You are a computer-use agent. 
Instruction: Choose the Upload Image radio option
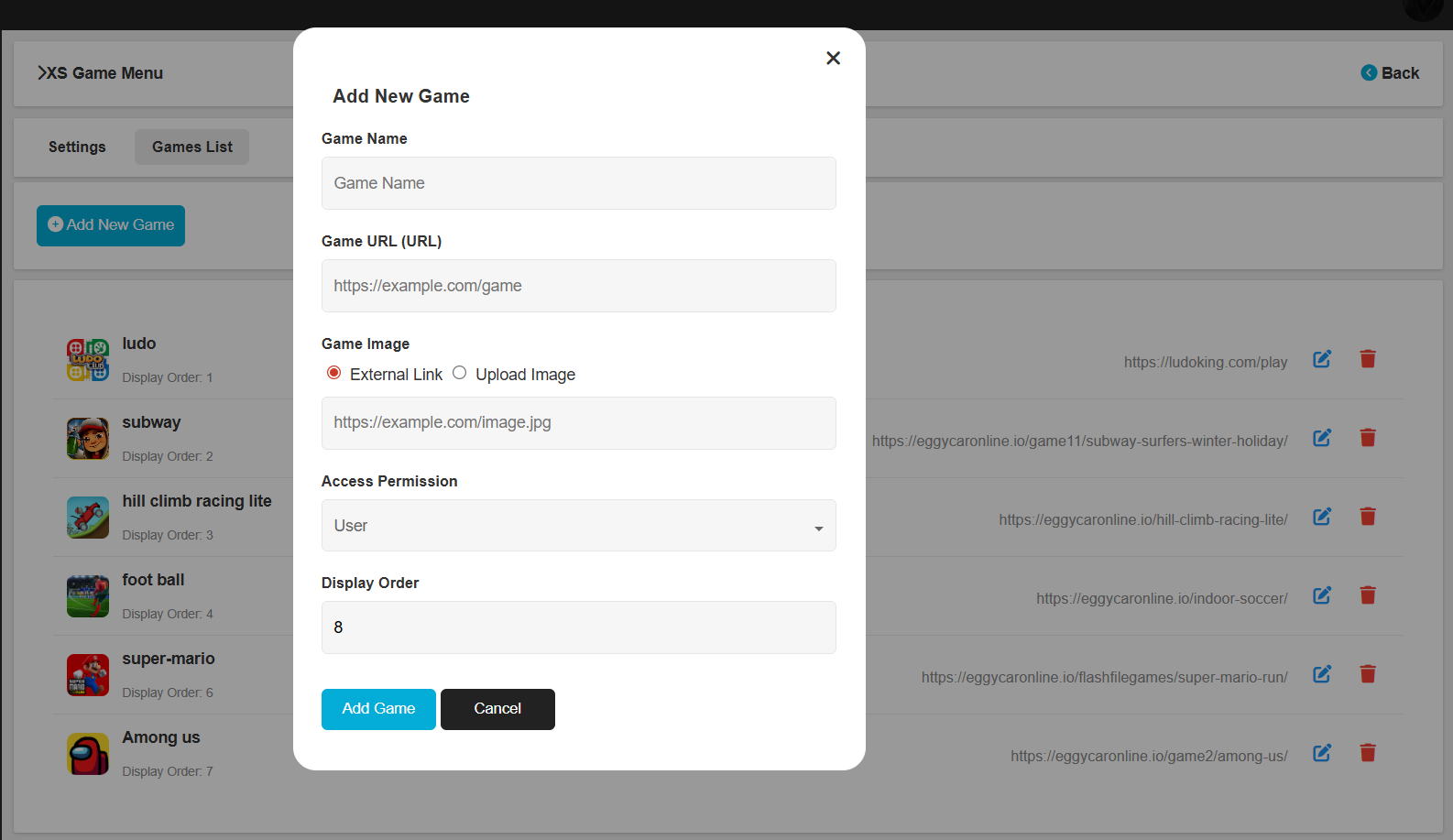tap(460, 373)
